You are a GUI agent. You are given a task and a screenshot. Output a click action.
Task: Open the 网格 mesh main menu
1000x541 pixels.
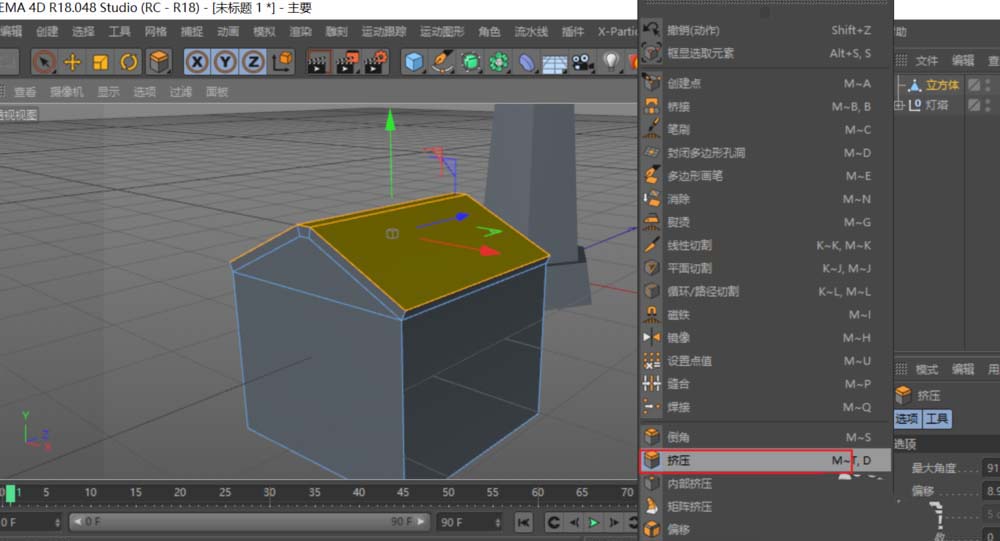pyautogui.click(x=155, y=31)
